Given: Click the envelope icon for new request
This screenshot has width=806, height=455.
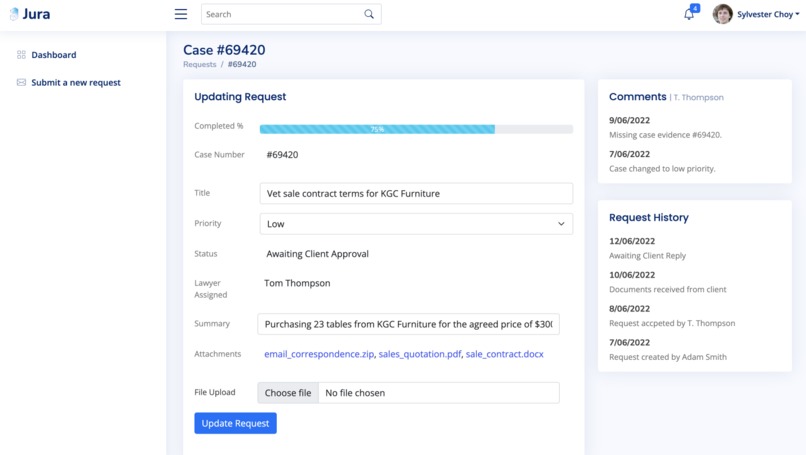Looking at the screenshot, I should point(21,82).
